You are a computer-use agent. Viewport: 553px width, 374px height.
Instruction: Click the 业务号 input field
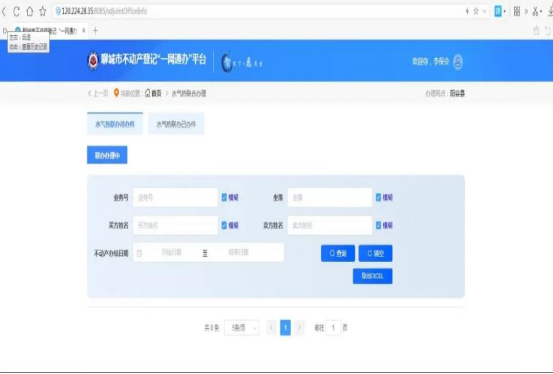[x=175, y=197]
